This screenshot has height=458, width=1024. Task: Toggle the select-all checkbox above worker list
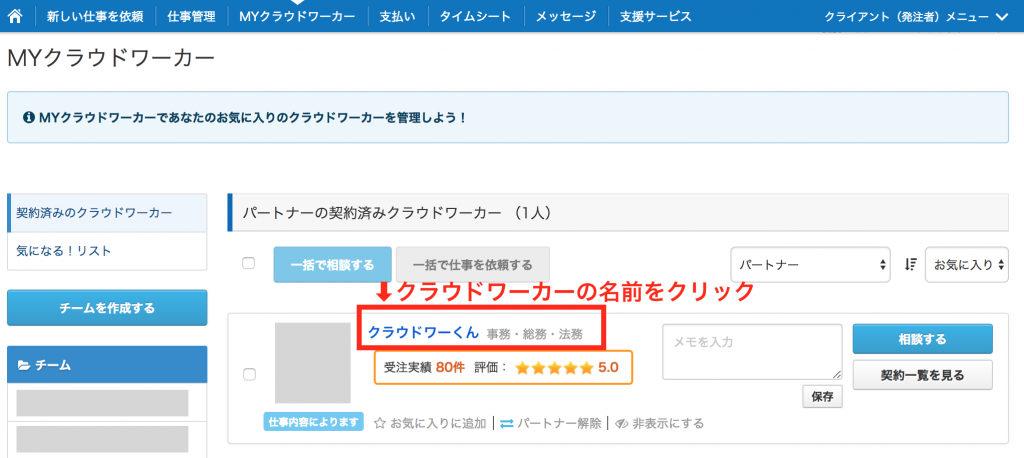tap(249, 264)
